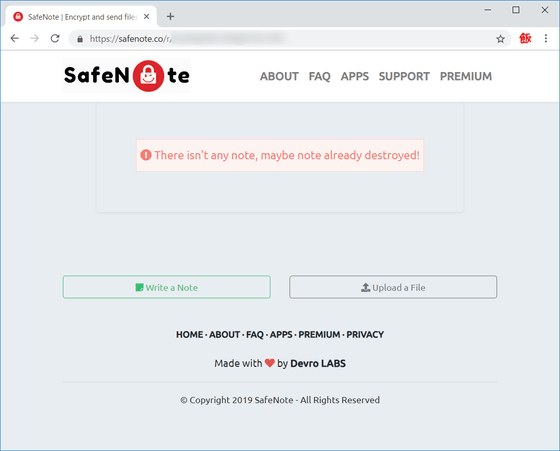
Task: Bookmark page with the star icon
Action: click(x=500, y=39)
